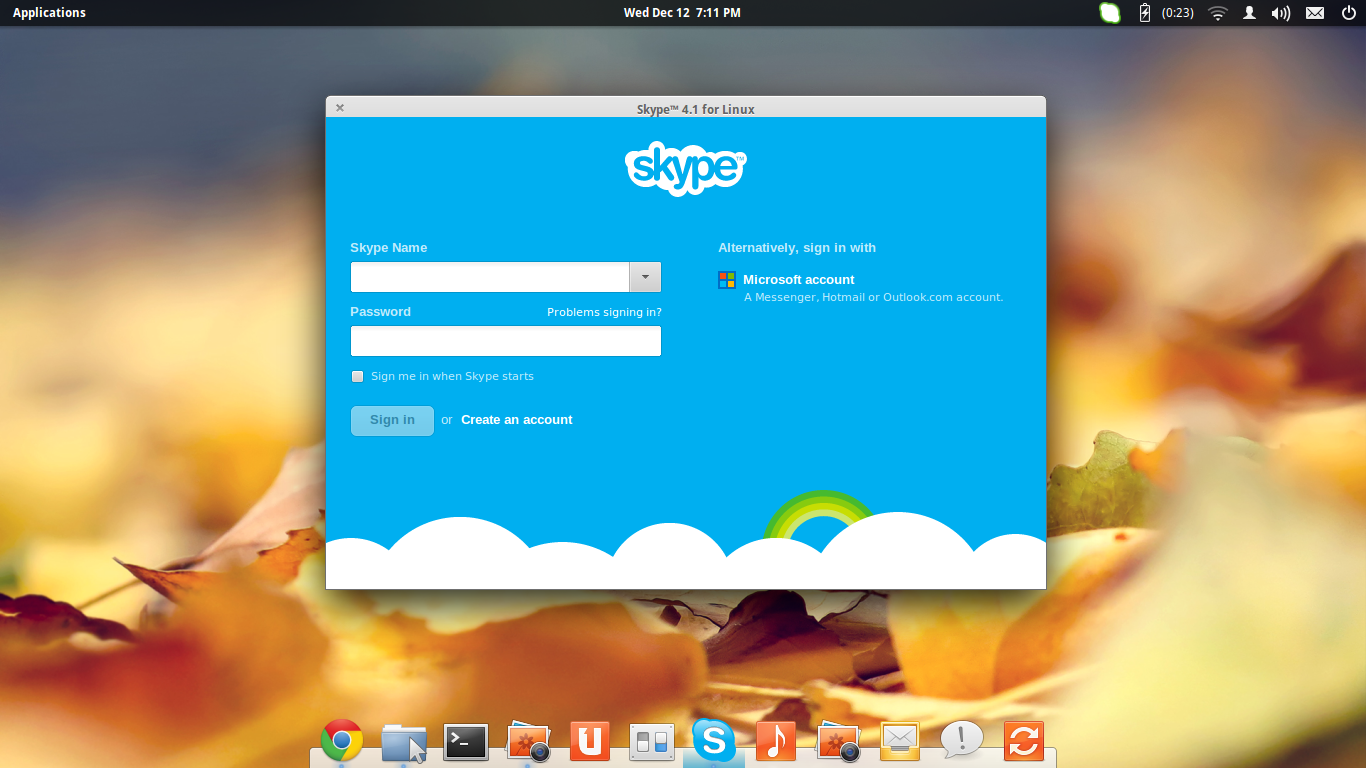
Task: Launch the Terminal from the dock
Action: [x=466, y=742]
